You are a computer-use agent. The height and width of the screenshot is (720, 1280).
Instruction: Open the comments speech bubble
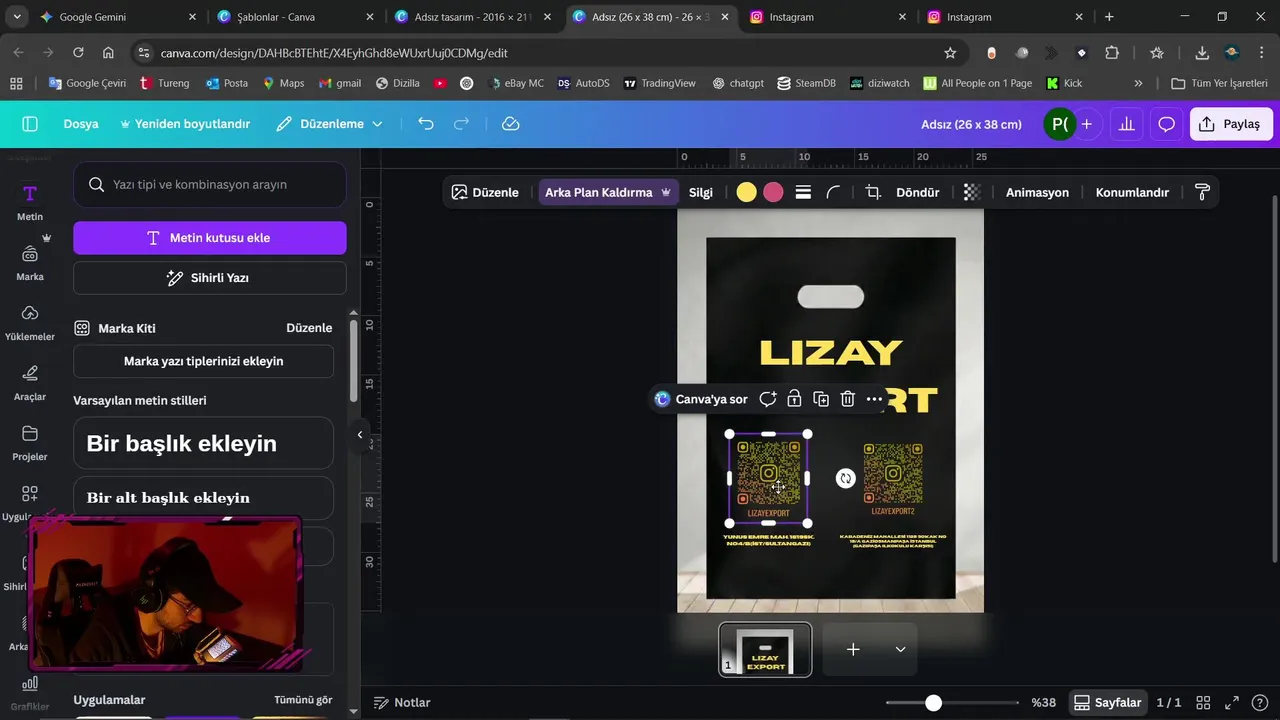click(x=1166, y=124)
